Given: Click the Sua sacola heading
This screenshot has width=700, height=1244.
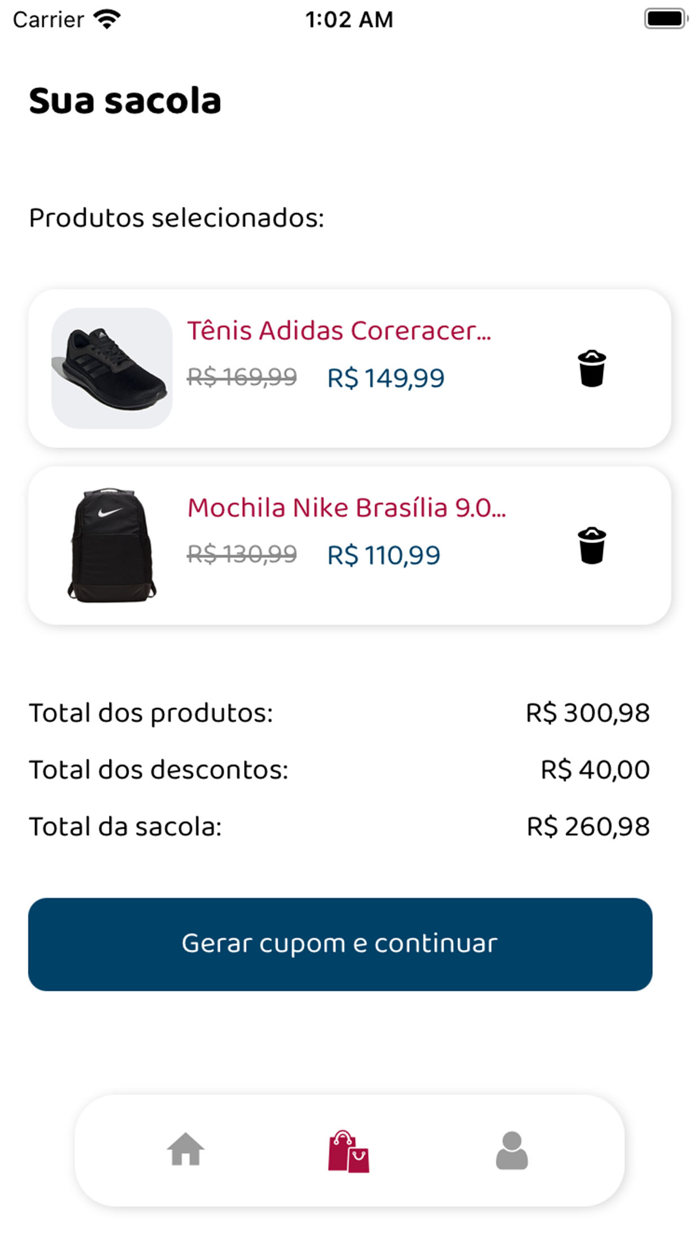Looking at the screenshot, I should 125,100.
